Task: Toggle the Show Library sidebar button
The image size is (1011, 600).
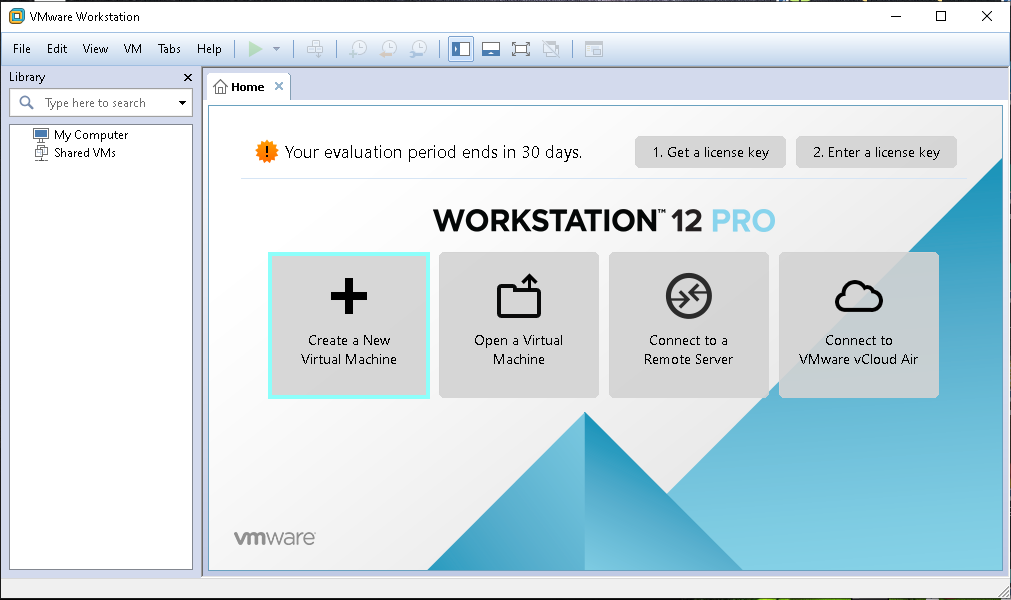Action: [x=461, y=49]
